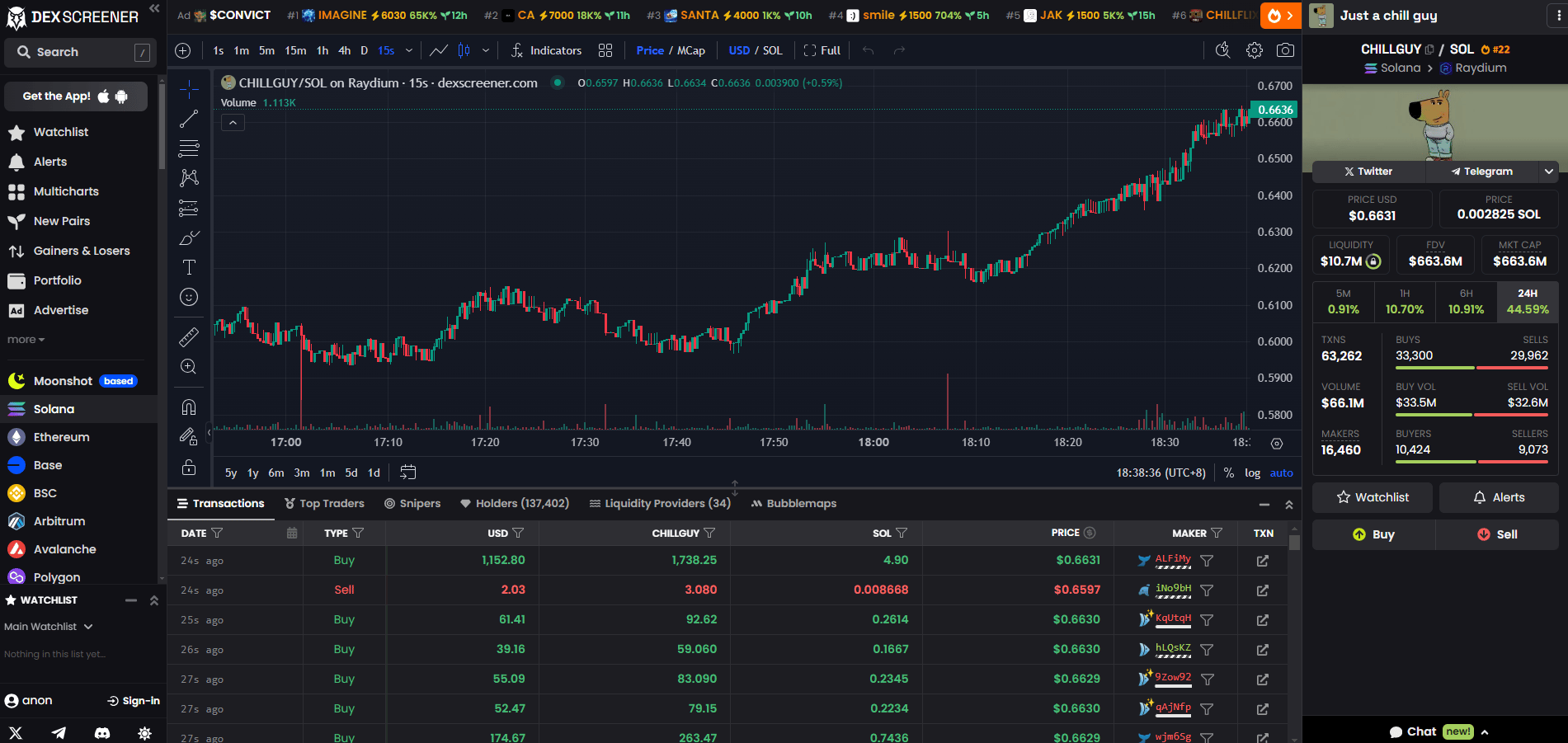Filter transactions by date
This screenshot has height=743, width=1568.
(x=217, y=533)
